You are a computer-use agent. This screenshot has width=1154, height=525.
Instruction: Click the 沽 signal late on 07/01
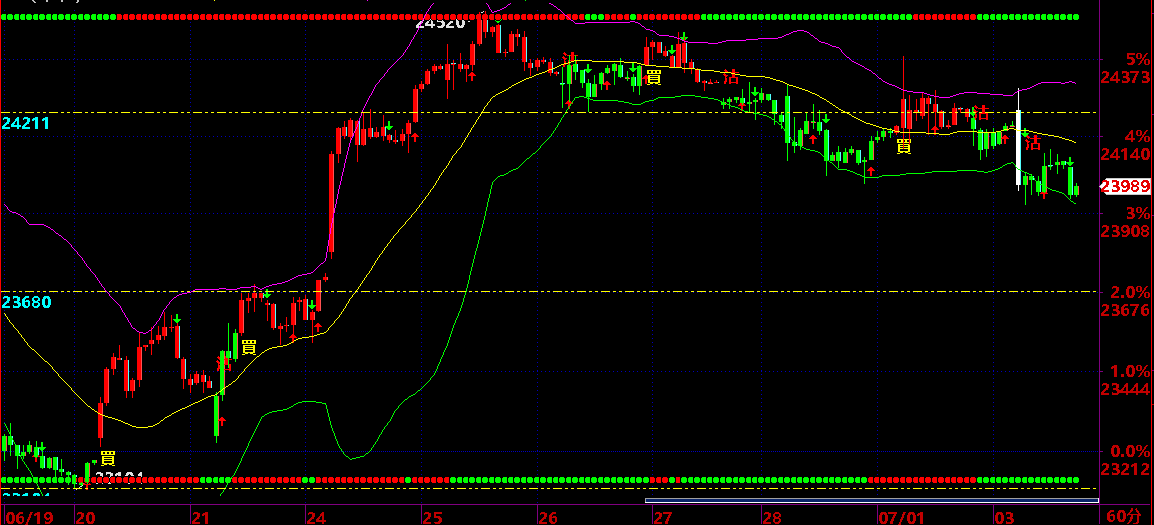click(981, 113)
